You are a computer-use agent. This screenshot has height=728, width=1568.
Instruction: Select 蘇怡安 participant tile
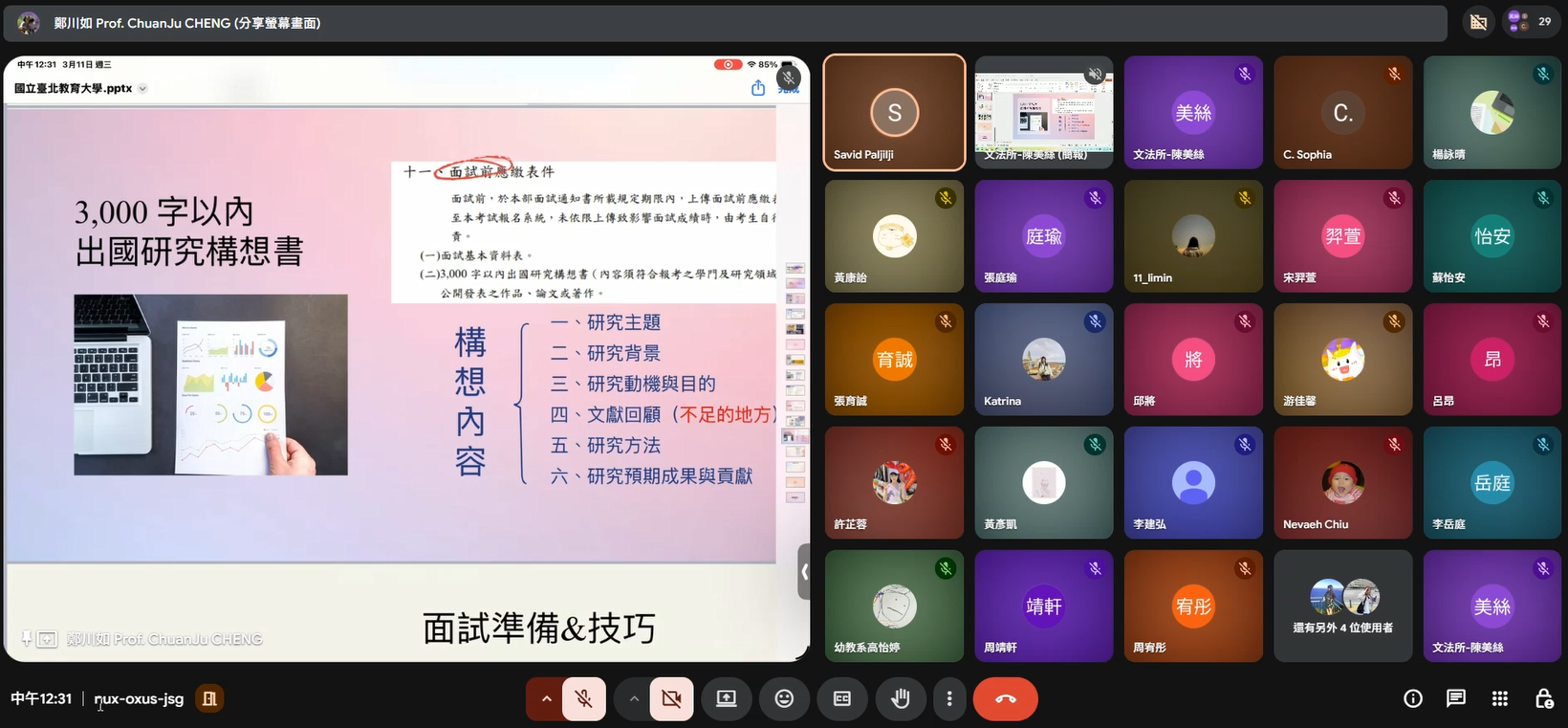point(1492,235)
